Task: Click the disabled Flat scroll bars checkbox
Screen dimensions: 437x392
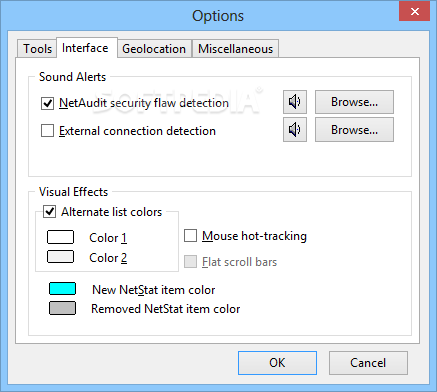Action: (x=190, y=262)
